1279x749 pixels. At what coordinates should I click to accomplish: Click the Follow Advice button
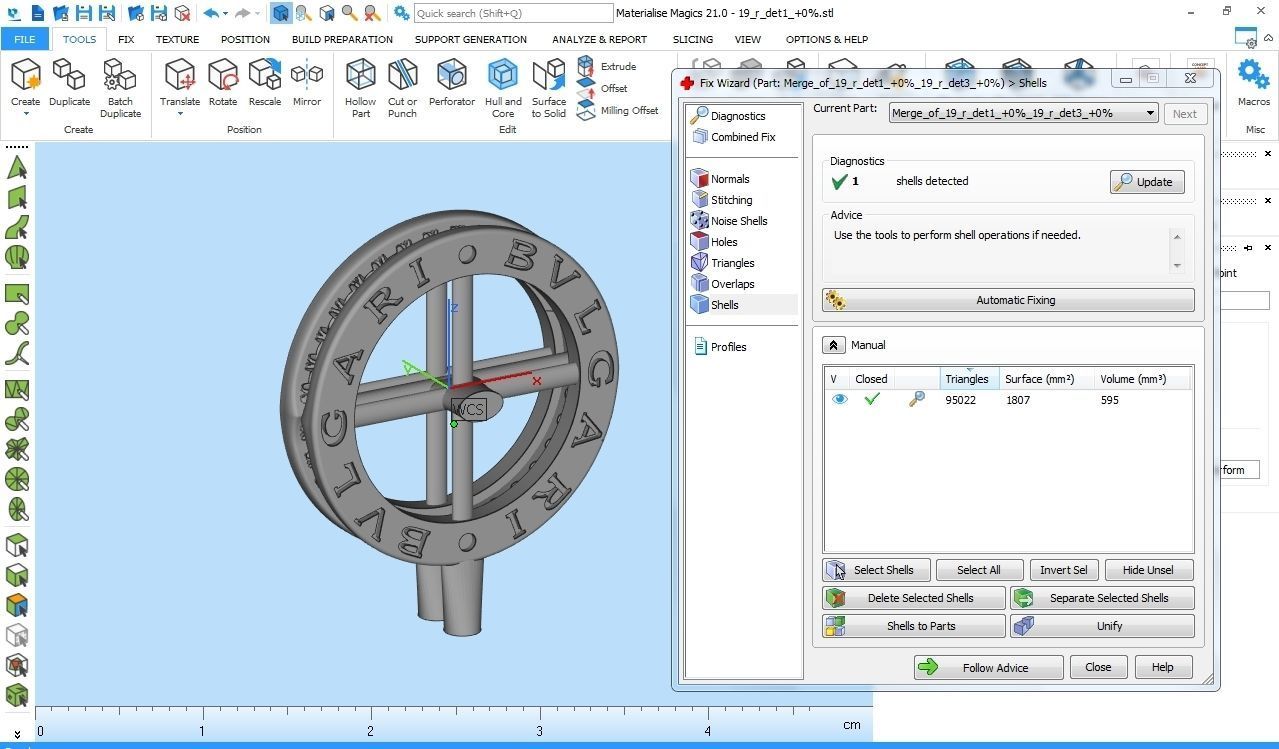tap(988, 667)
